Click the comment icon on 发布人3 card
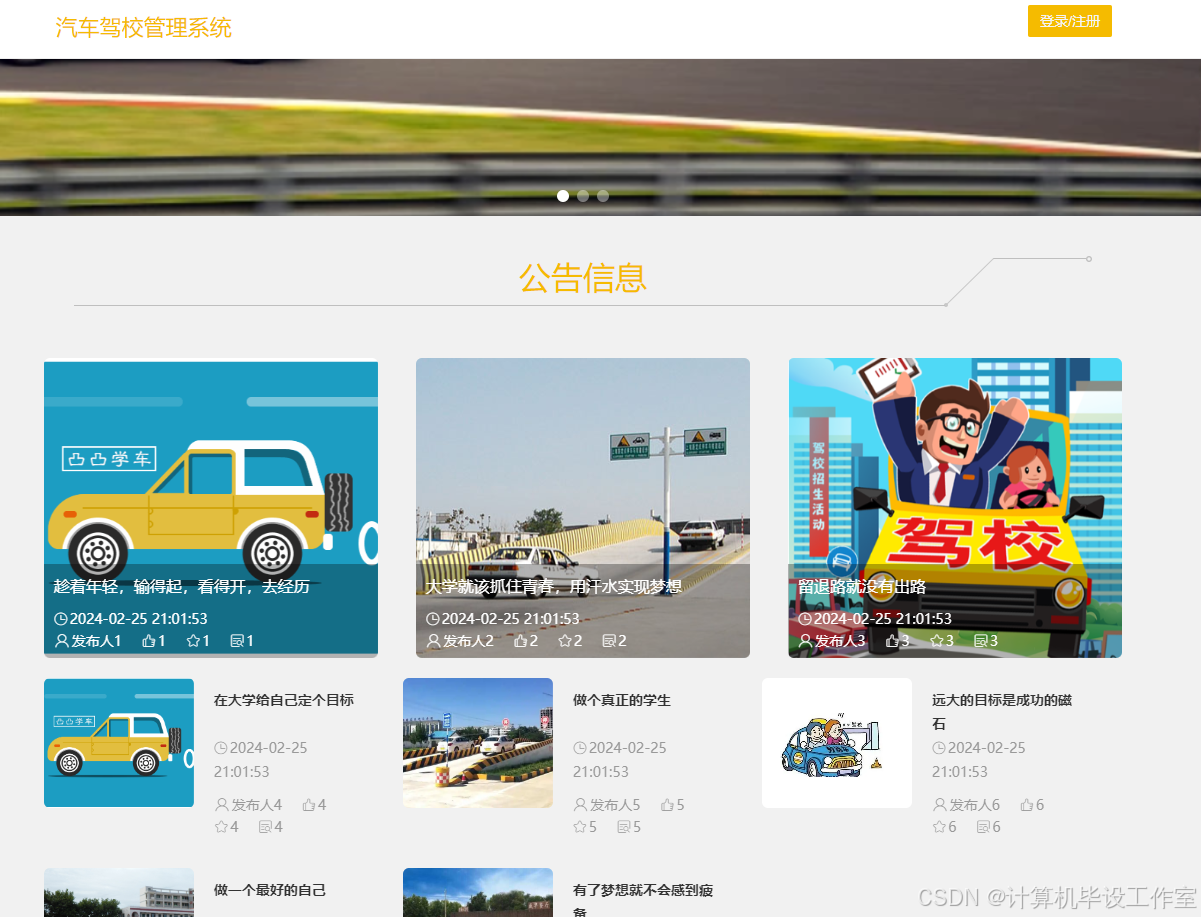 pos(981,641)
